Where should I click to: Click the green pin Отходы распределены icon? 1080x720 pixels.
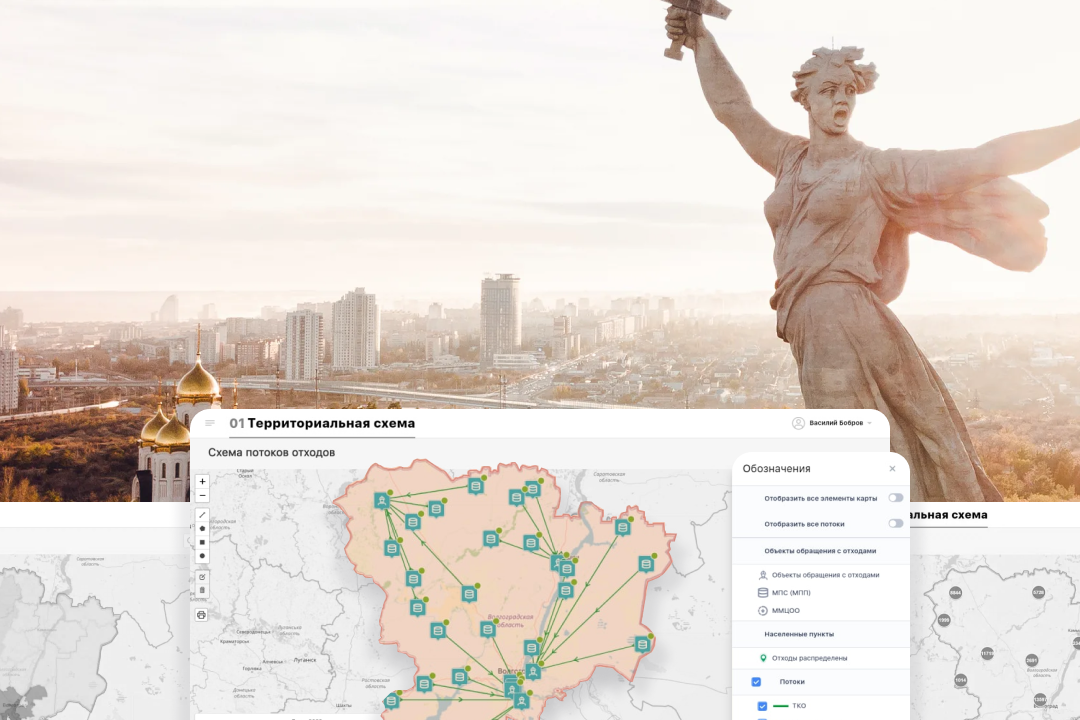(762, 658)
